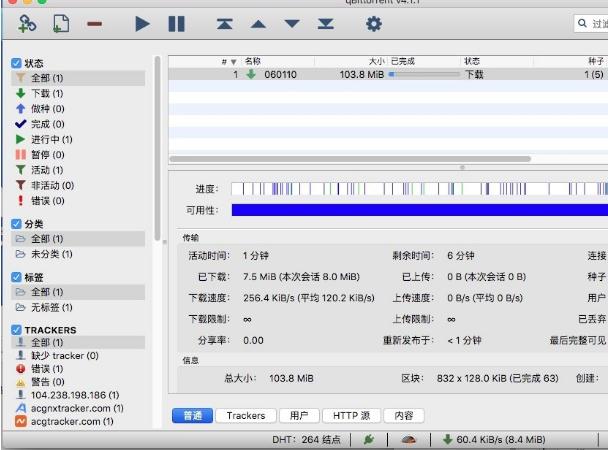Select 全部 (1) status filter
This screenshot has width=608, height=450.
pos(78,78)
